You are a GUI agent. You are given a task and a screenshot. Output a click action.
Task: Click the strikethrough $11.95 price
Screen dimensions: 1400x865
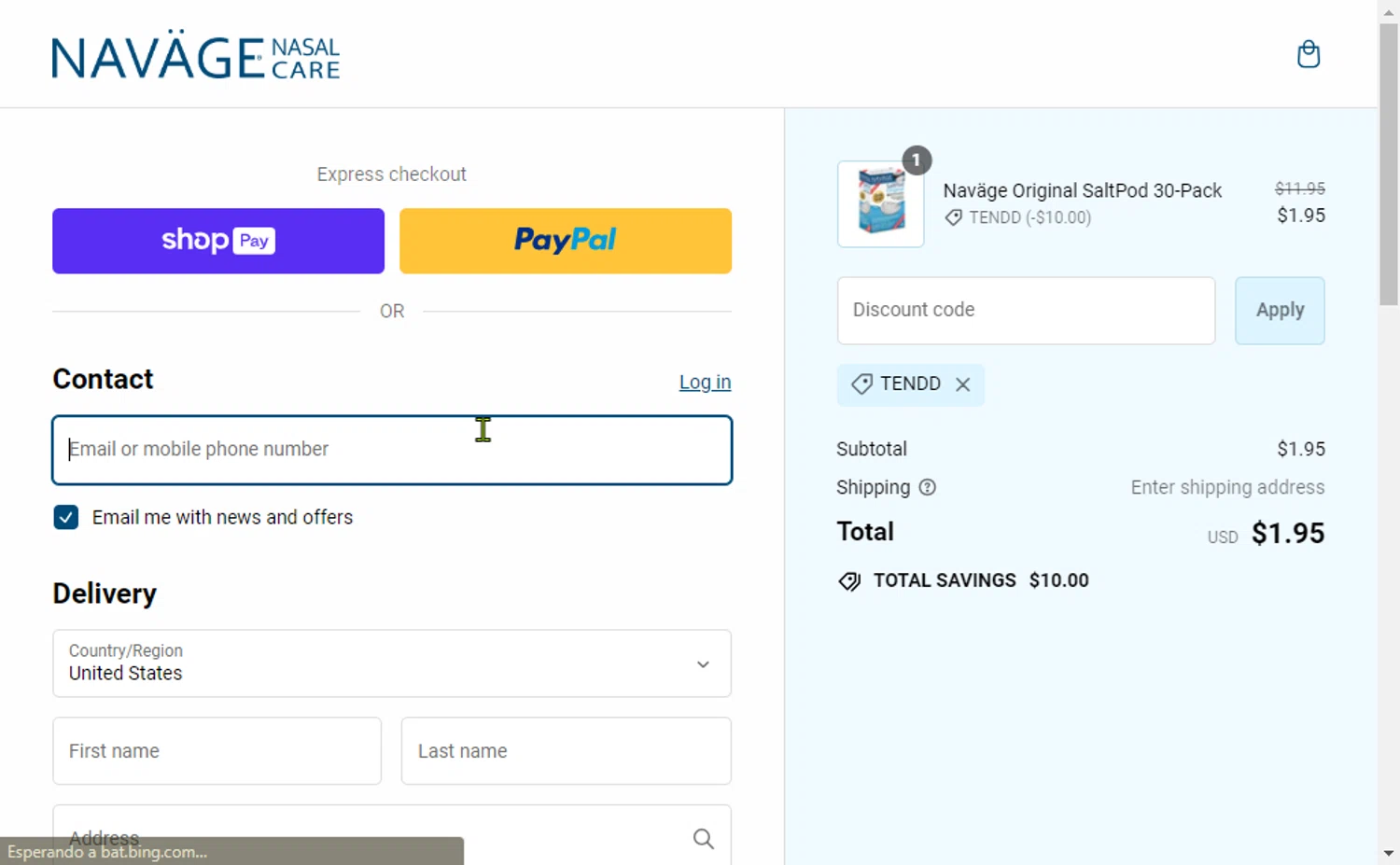(x=1300, y=188)
